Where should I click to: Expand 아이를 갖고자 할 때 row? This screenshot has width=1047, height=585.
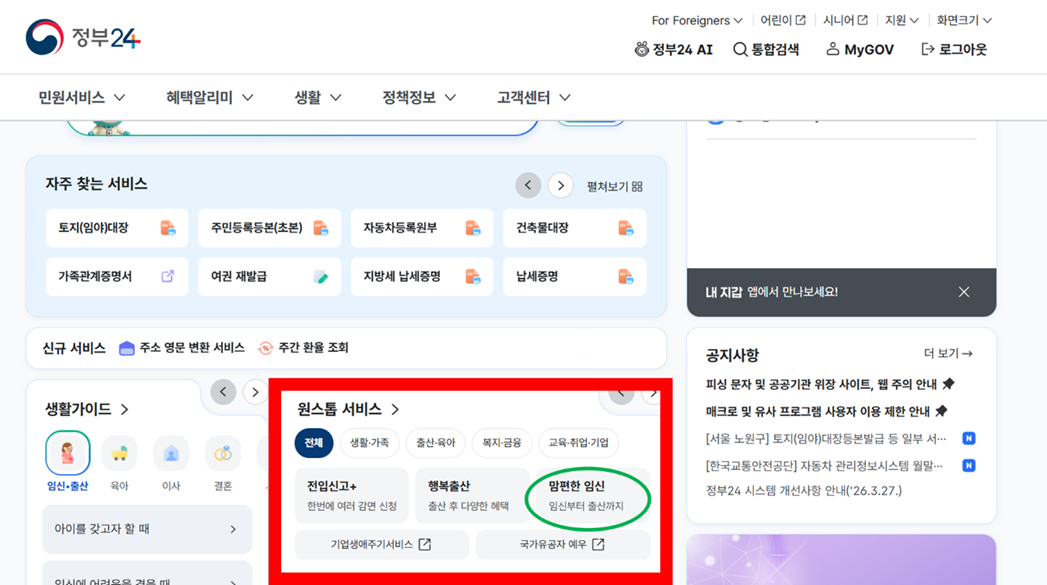(x=147, y=529)
